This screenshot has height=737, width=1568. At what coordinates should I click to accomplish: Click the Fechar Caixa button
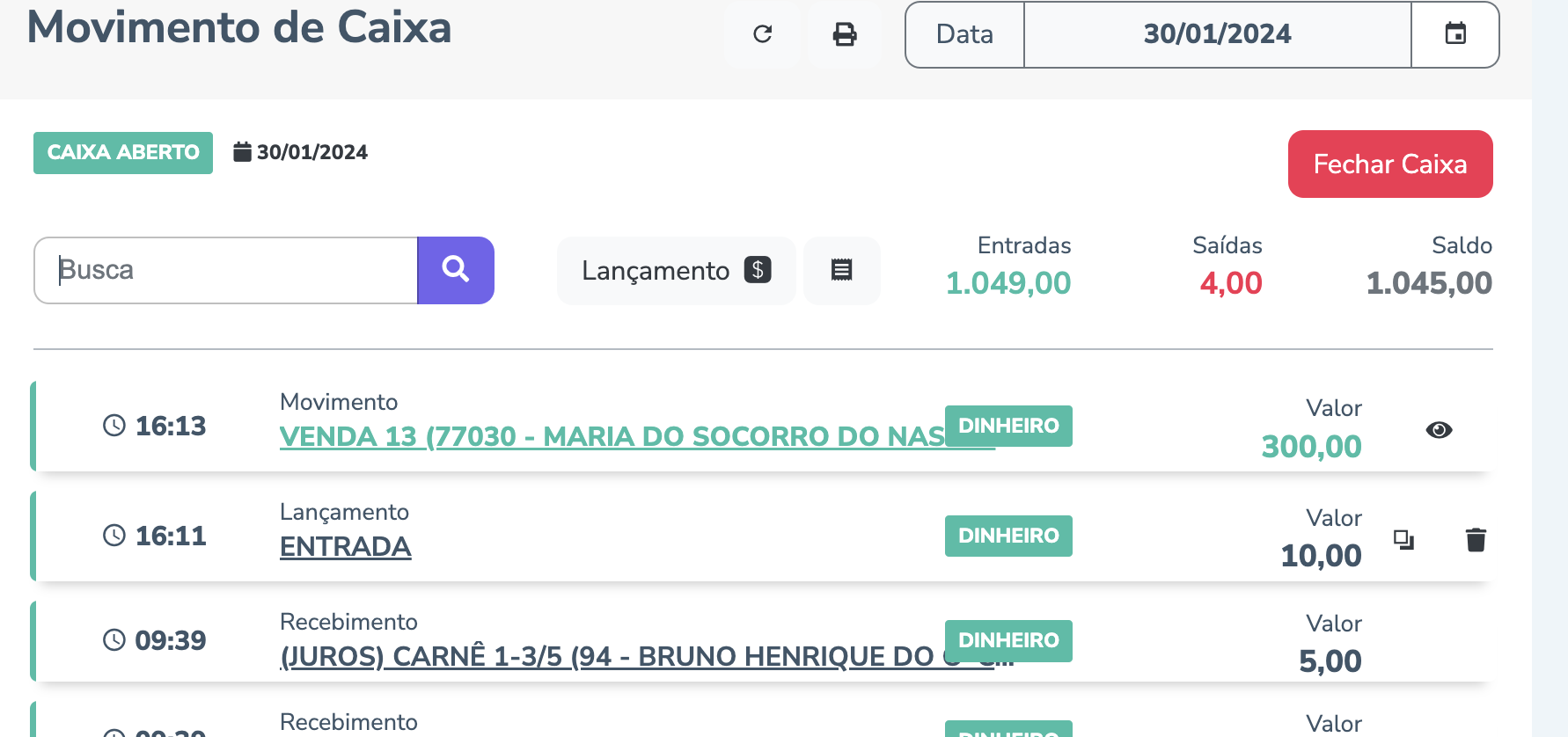(1389, 164)
